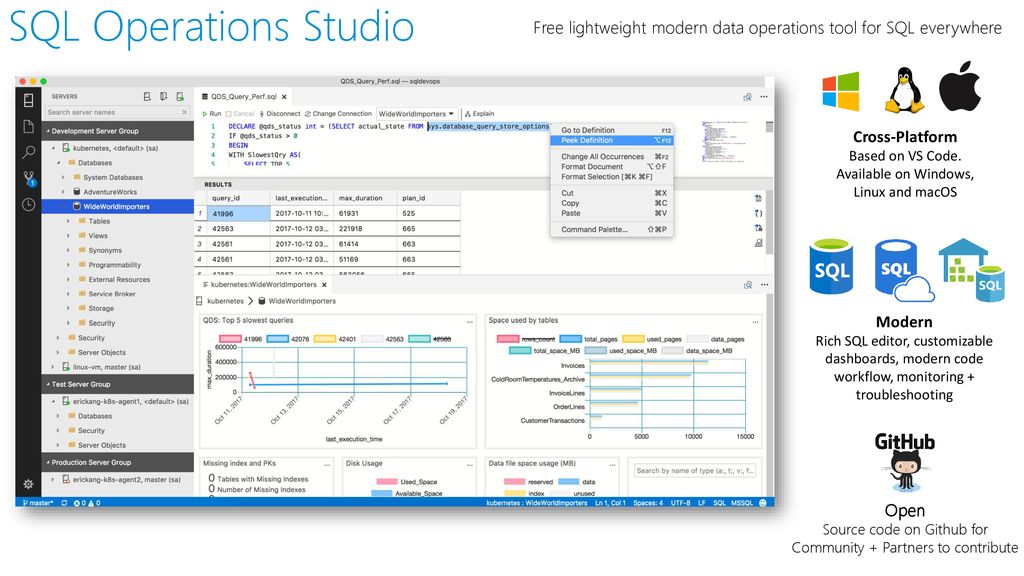Viewport: 1024px width, 576px height.
Task: Open the Explorer file icon in activity bar
Action: [x=28, y=127]
